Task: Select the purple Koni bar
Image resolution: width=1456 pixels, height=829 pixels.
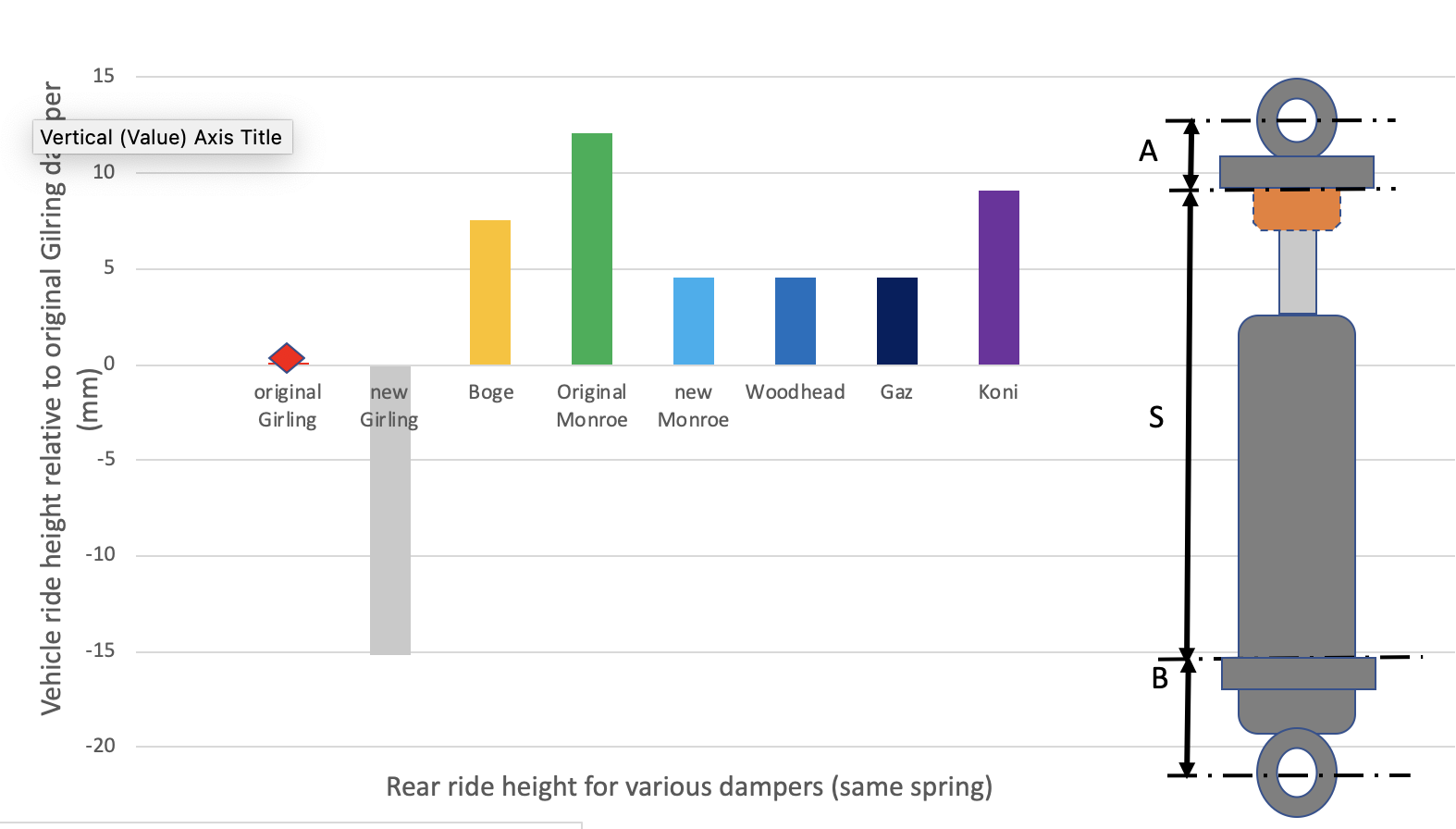Action: (x=999, y=278)
